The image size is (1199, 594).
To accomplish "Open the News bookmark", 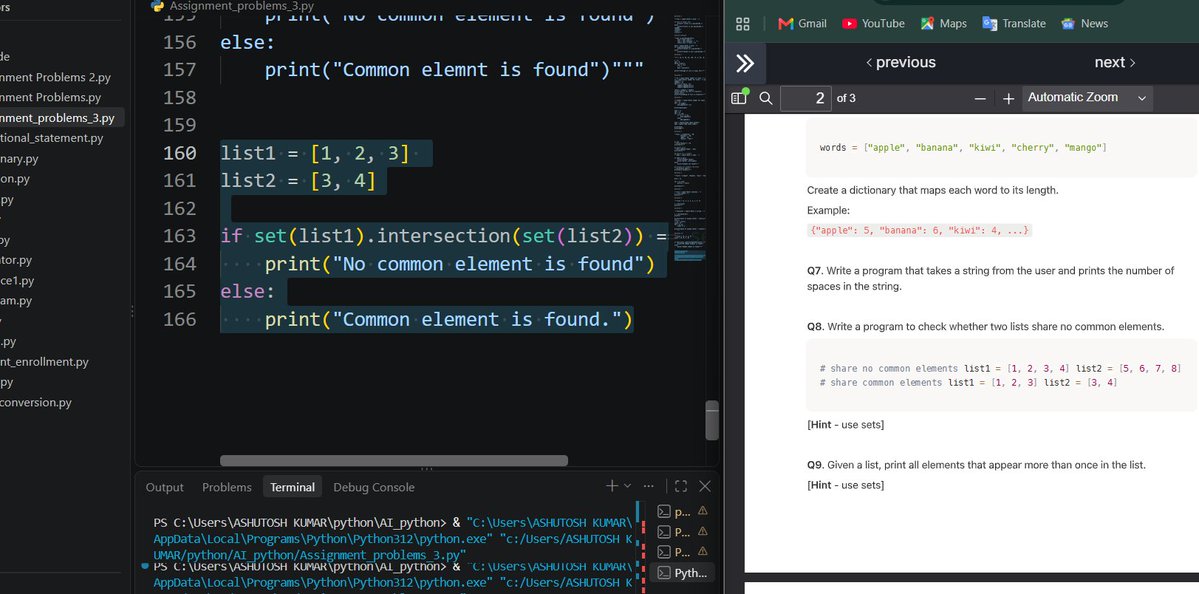I will point(1084,24).
